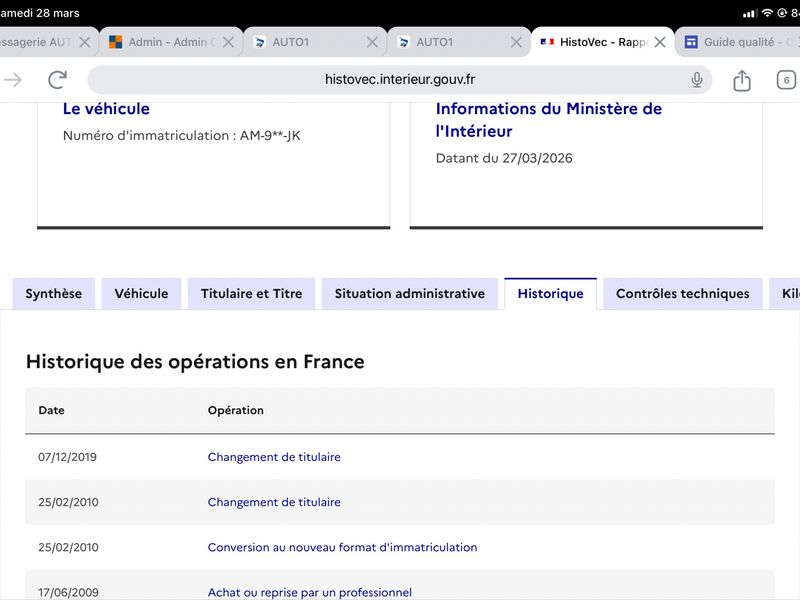Open Achat ou reprise par un professionnel
The height and width of the screenshot is (600, 800).
(x=309, y=592)
